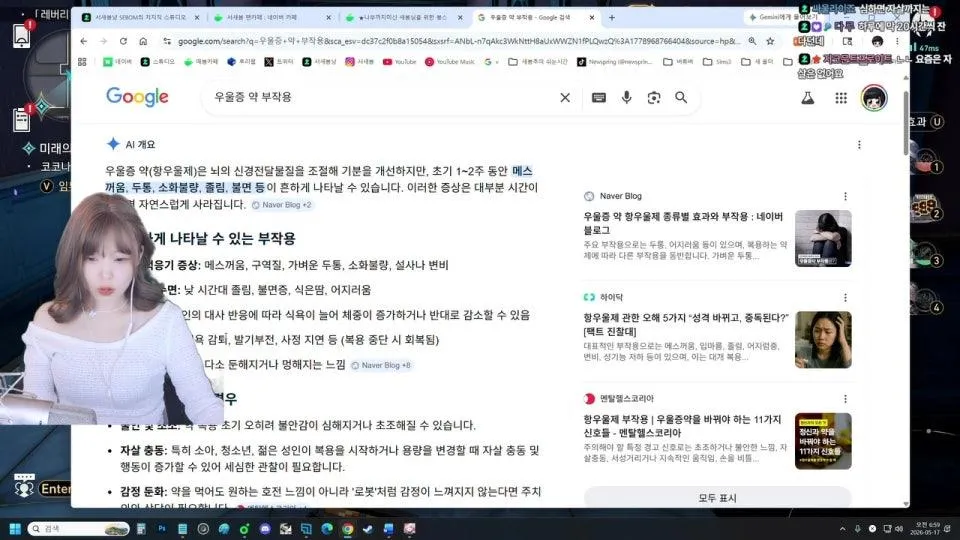Open Chrome three-dot menu
This screenshot has width=960, height=540.
click(897, 41)
